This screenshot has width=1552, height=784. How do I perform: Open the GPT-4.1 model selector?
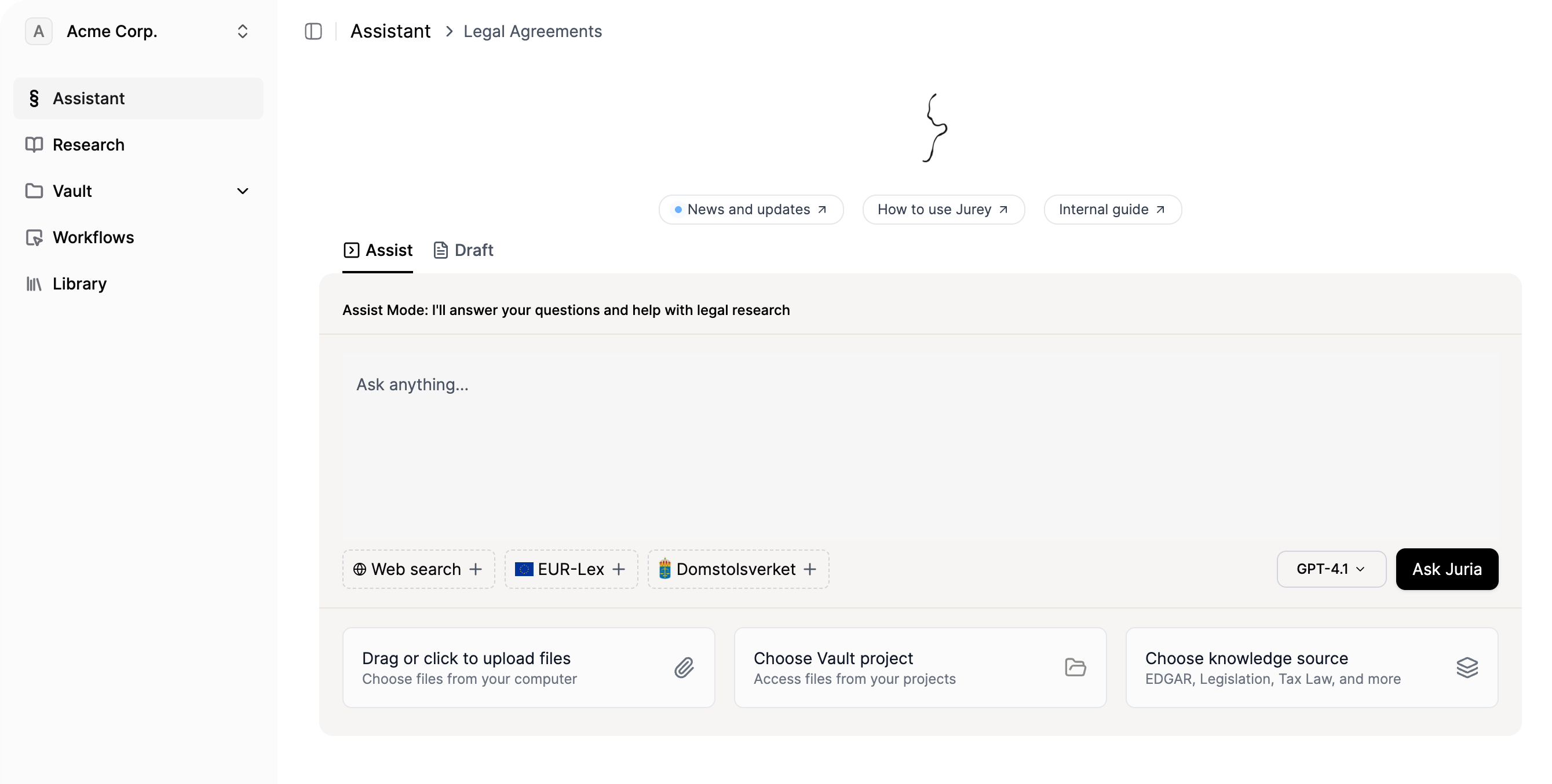1330,569
